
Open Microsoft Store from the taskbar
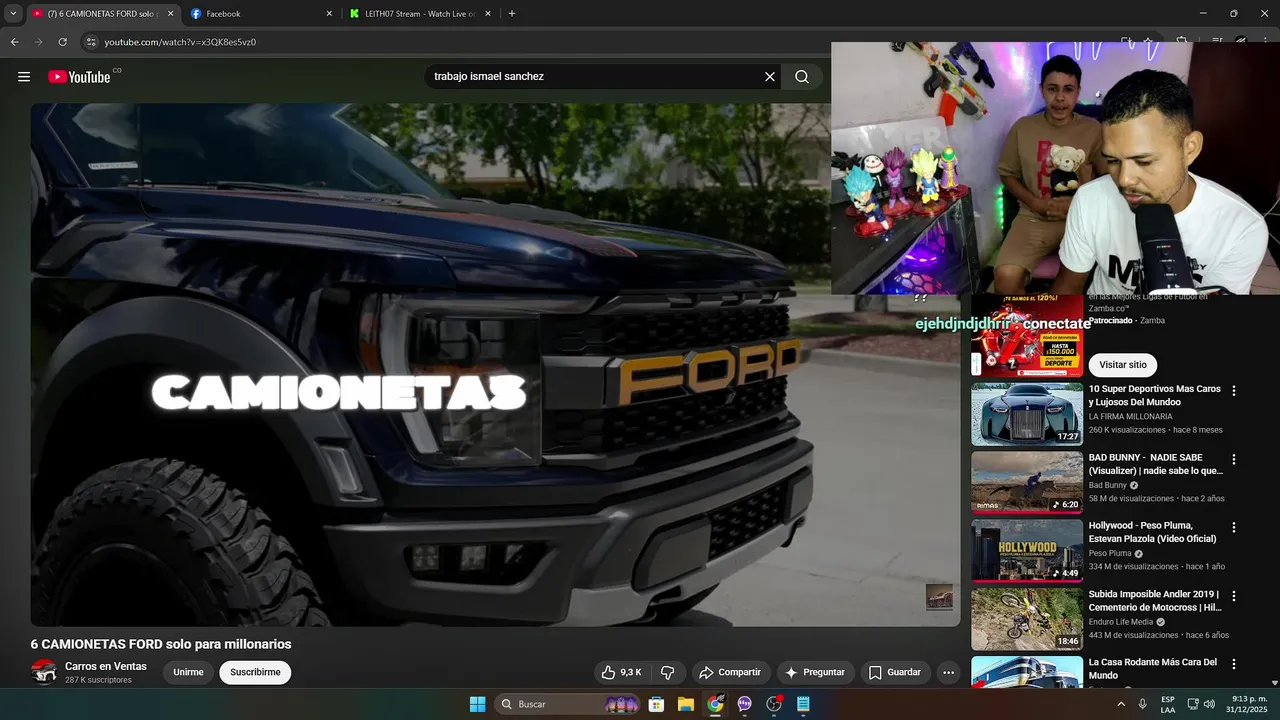656,704
